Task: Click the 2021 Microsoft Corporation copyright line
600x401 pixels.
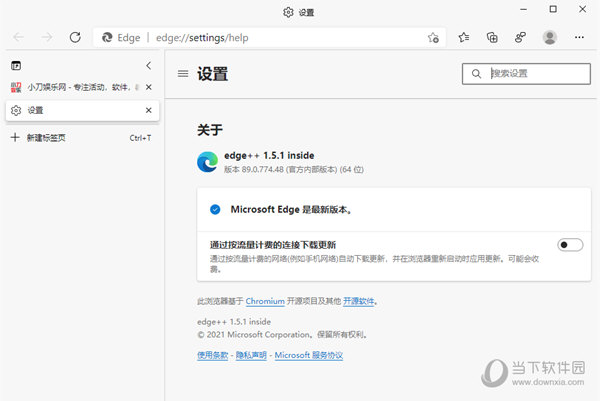Action: point(282,335)
